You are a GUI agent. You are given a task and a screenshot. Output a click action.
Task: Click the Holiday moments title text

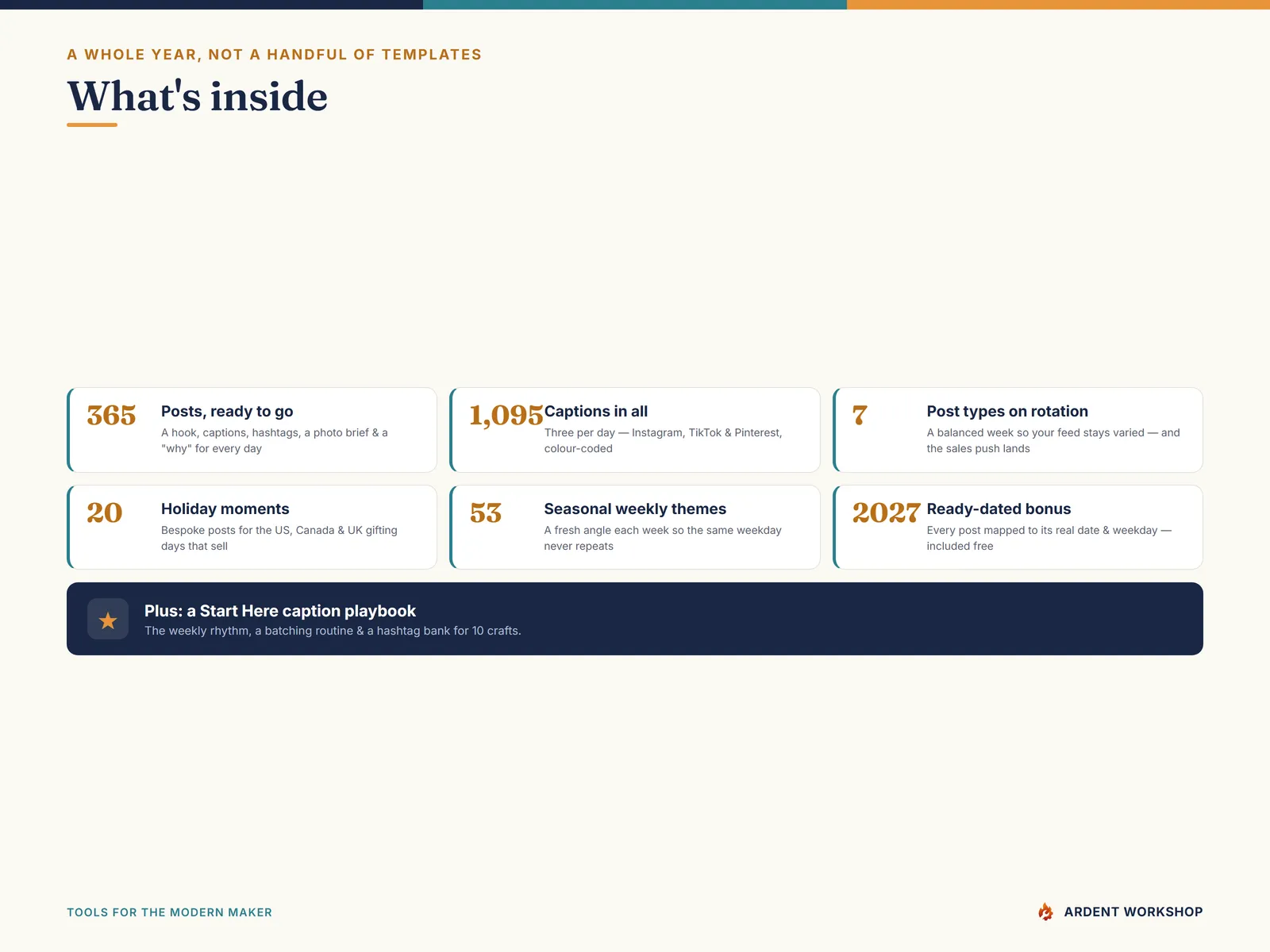(225, 509)
